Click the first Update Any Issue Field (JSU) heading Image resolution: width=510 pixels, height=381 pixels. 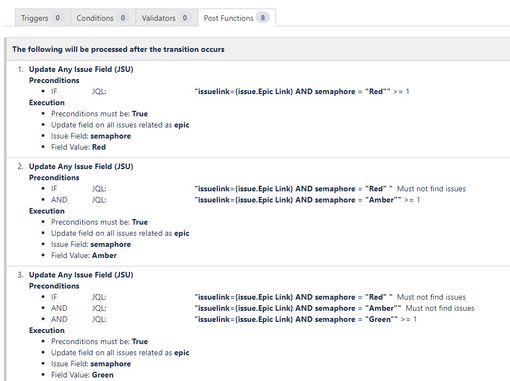(x=81, y=69)
